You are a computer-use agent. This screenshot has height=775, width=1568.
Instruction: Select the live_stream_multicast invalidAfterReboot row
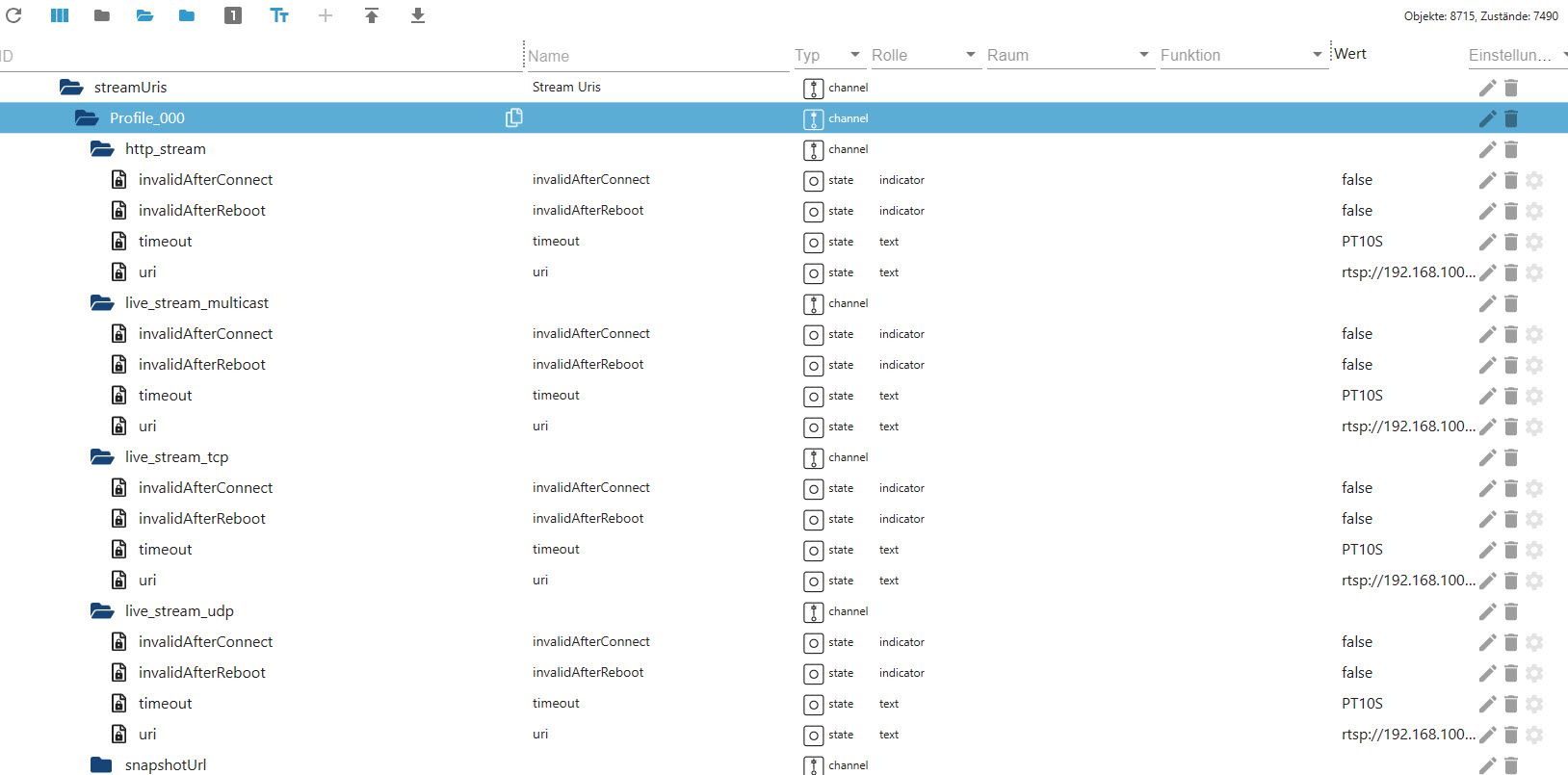click(784, 364)
